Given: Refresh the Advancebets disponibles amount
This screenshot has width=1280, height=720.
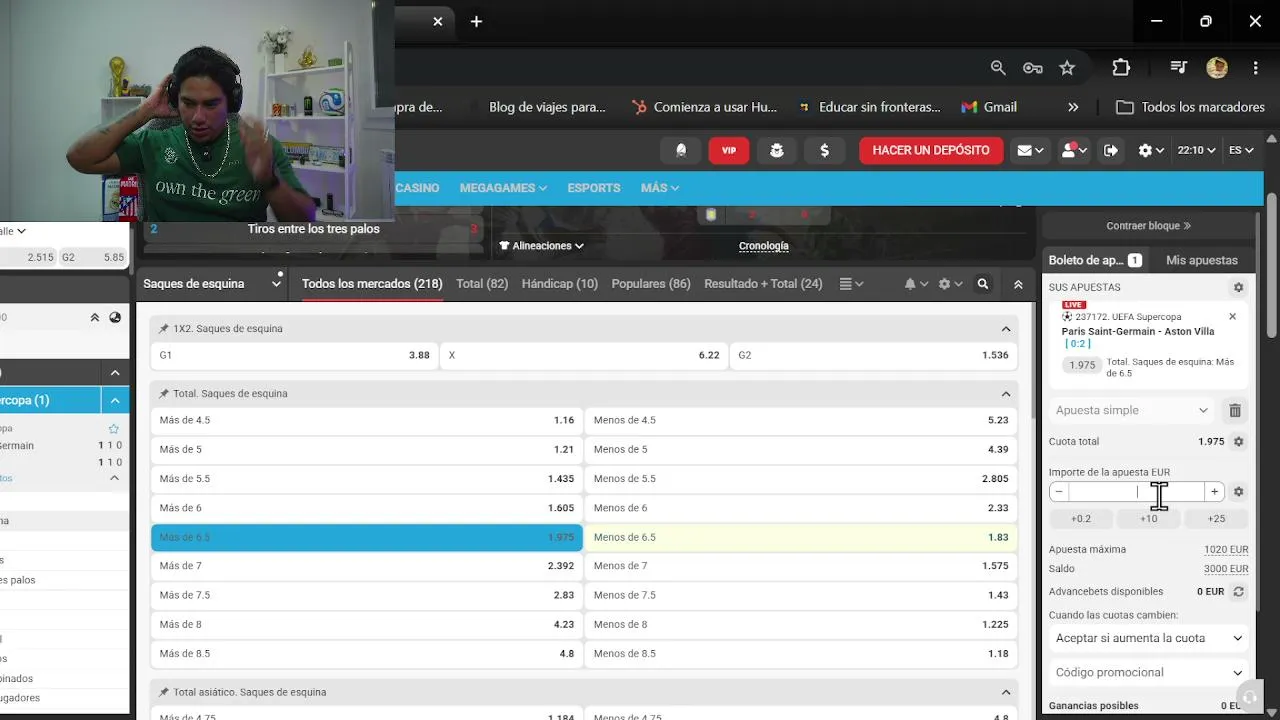Looking at the screenshot, I should (x=1238, y=591).
